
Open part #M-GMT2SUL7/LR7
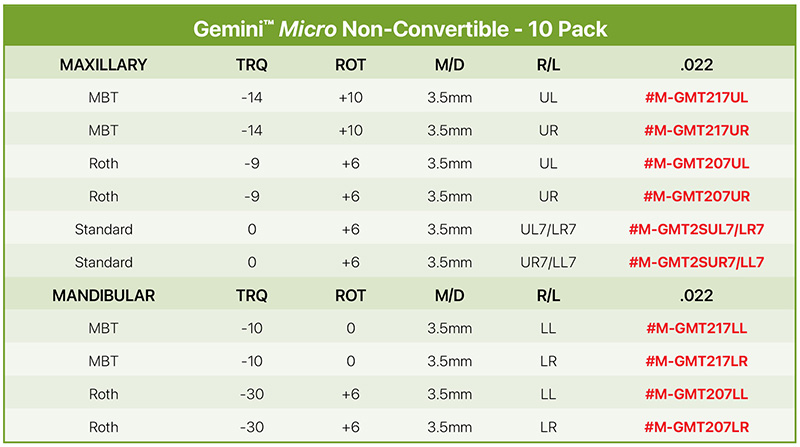tap(696, 229)
